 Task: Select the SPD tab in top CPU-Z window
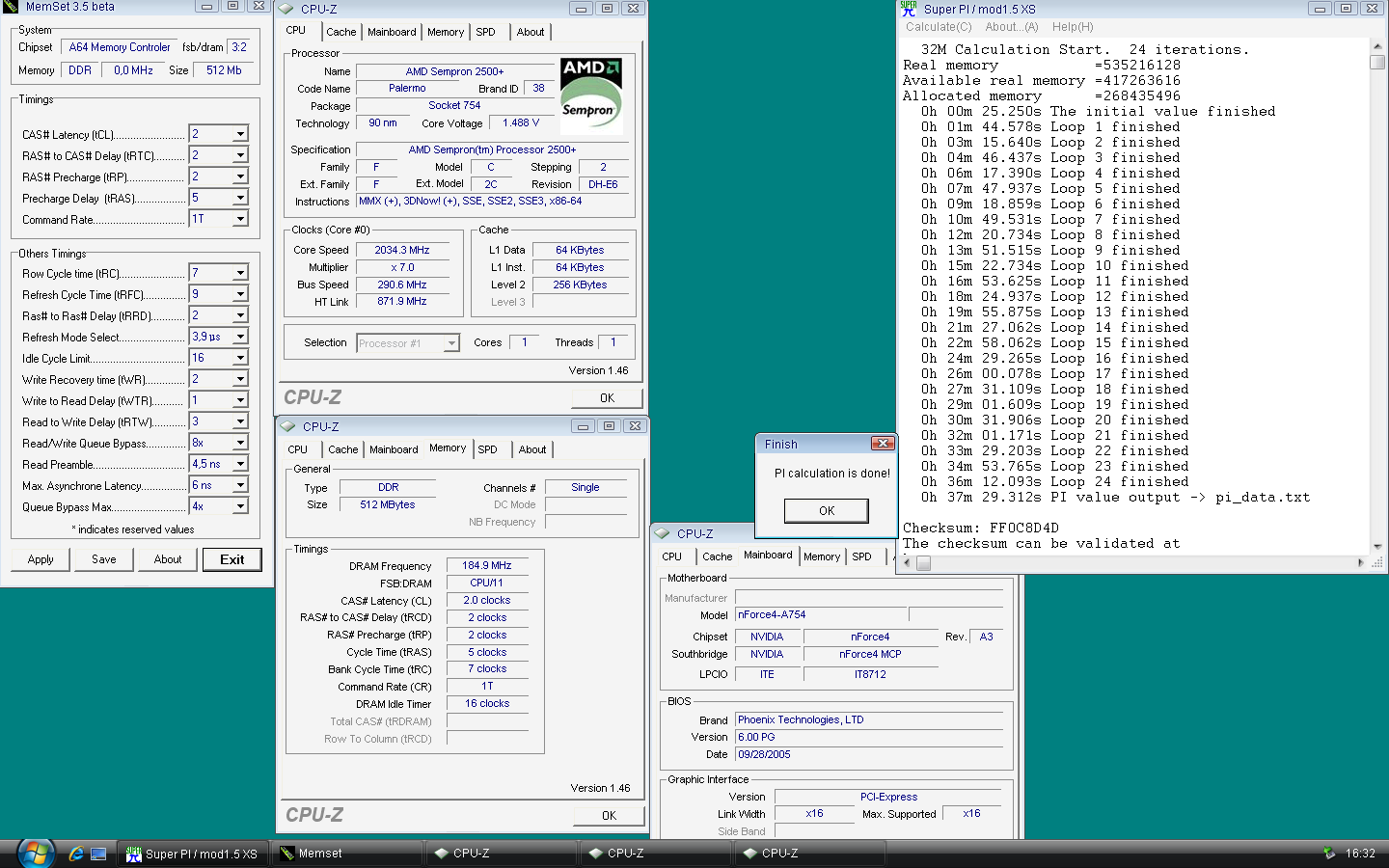[x=486, y=32]
